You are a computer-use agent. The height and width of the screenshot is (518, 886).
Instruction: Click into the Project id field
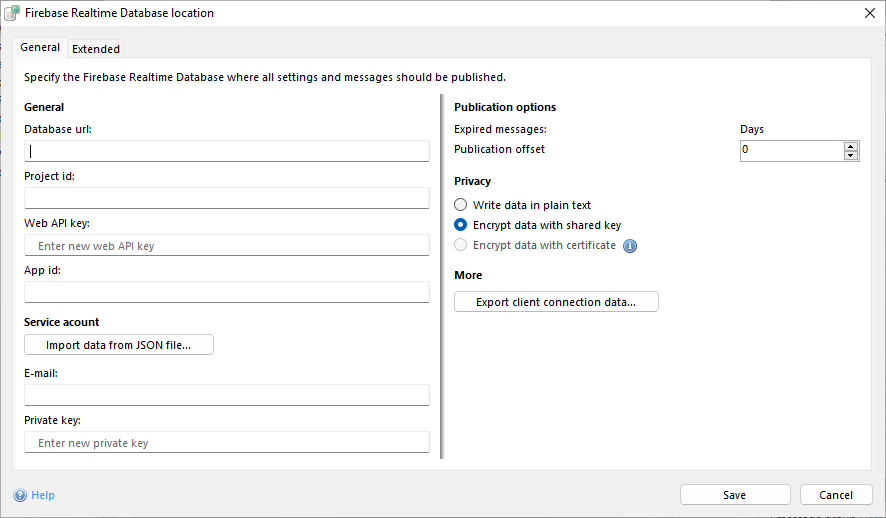click(x=227, y=198)
